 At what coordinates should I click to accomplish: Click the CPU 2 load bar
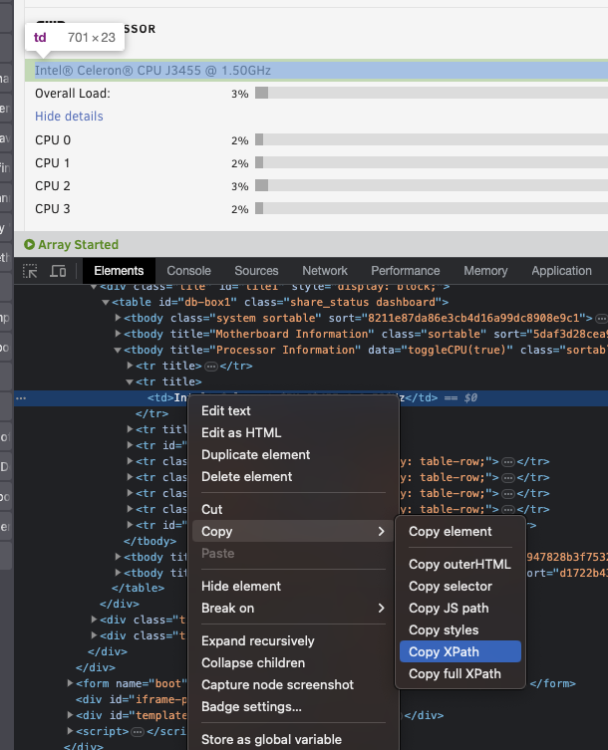click(x=431, y=185)
